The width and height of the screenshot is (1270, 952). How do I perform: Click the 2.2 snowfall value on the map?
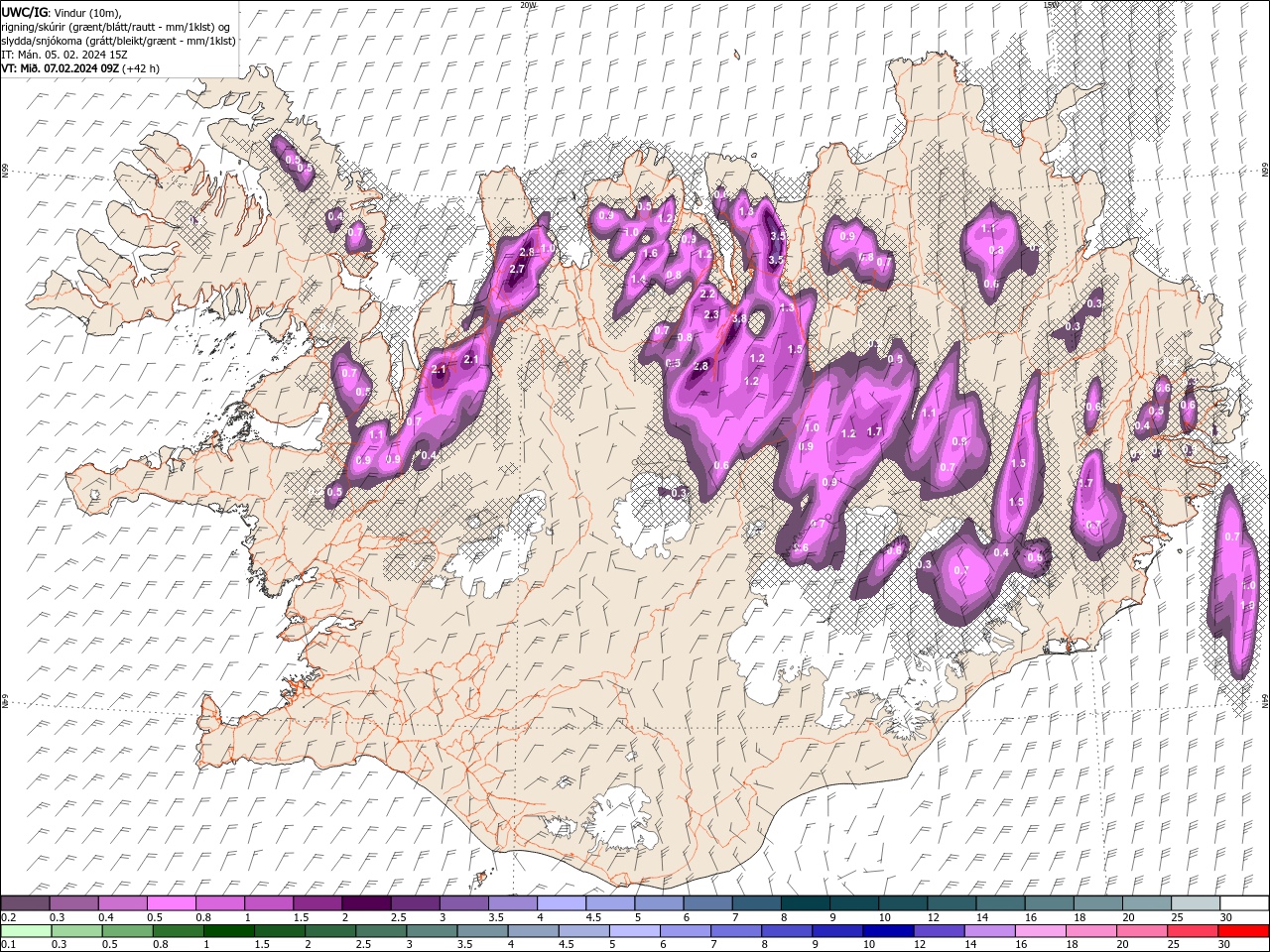point(707,295)
